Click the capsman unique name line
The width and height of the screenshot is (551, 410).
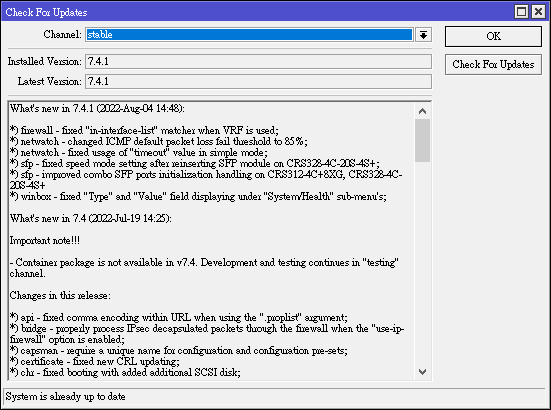tap(179, 351)
